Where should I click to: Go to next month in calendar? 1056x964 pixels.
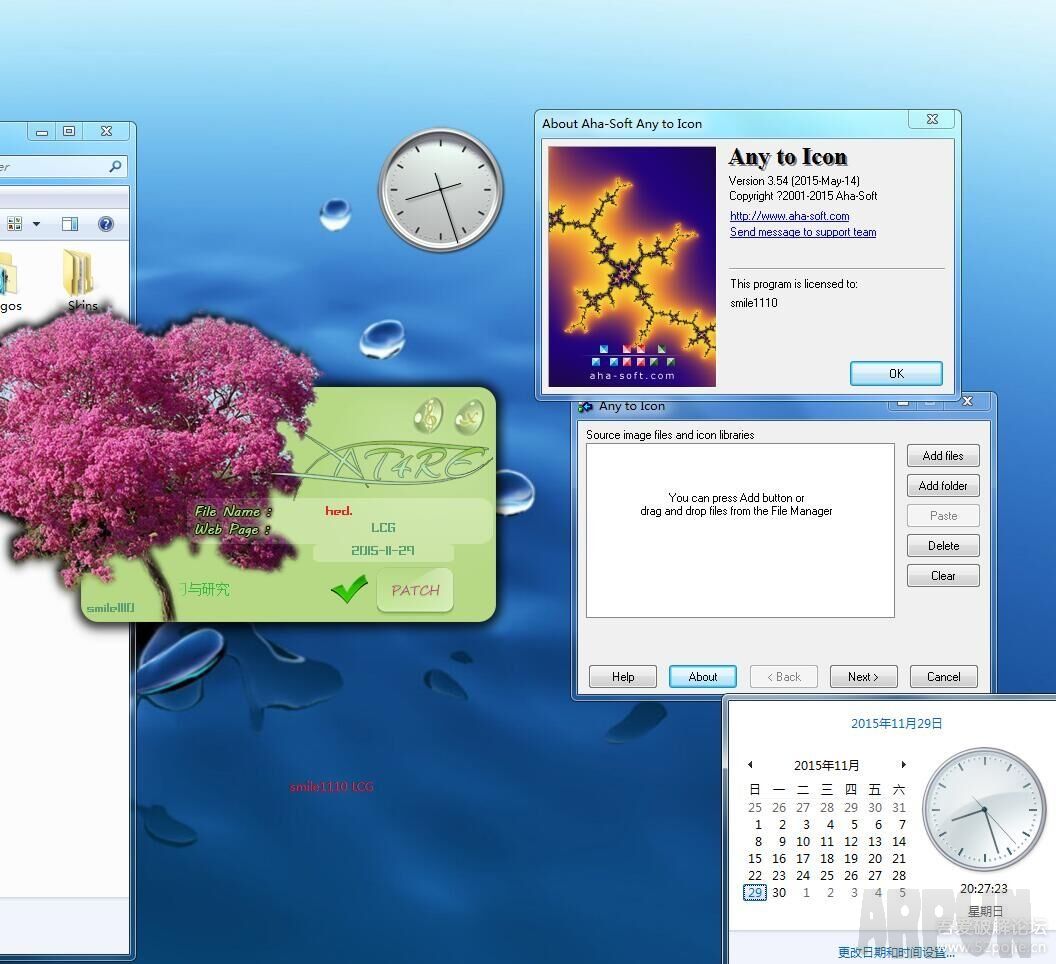tap(903, 765)
